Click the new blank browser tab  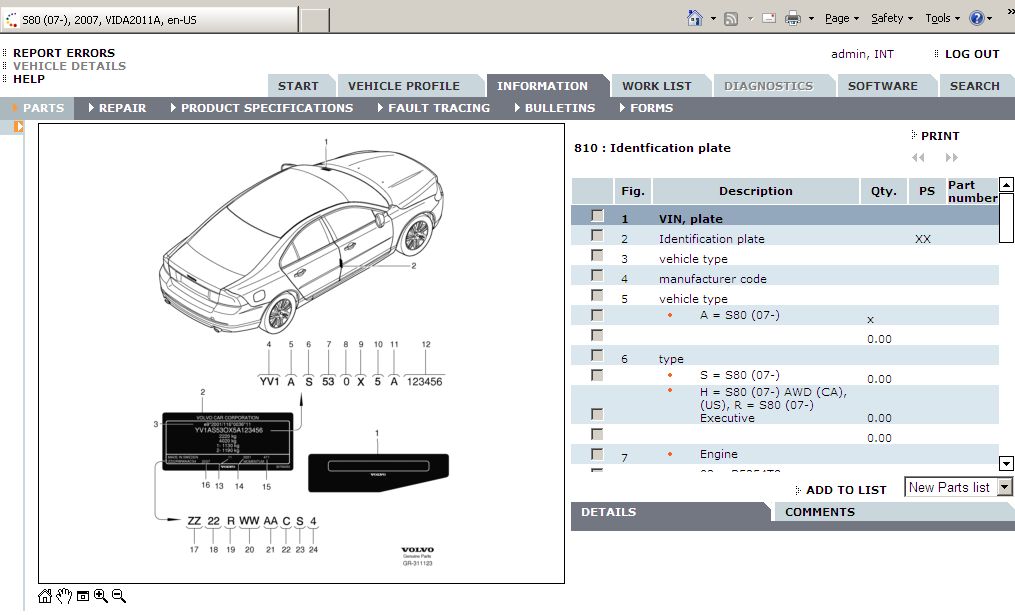[x=315, y=20]
